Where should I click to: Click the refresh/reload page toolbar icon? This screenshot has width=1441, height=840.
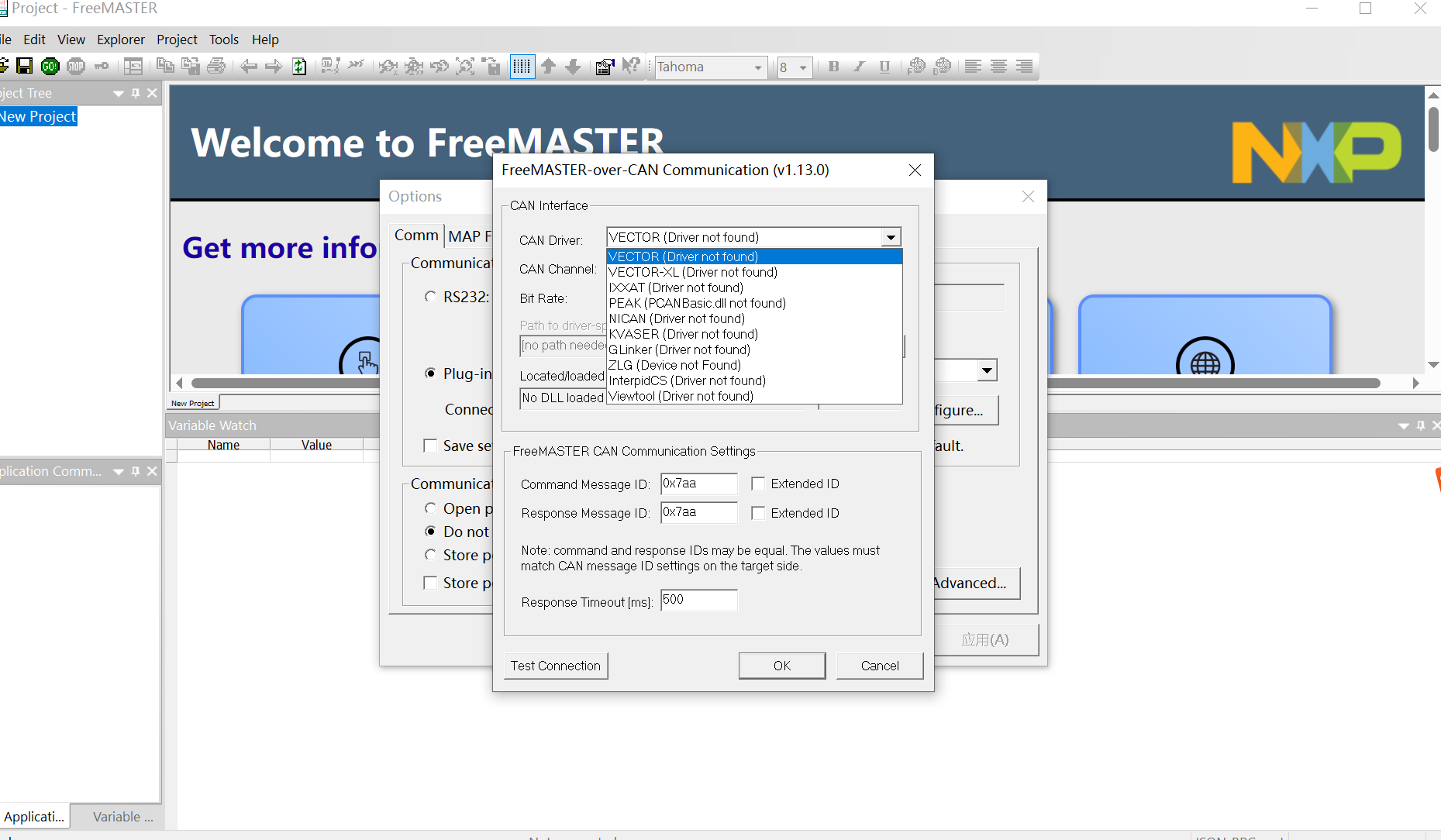pos(299,66)
